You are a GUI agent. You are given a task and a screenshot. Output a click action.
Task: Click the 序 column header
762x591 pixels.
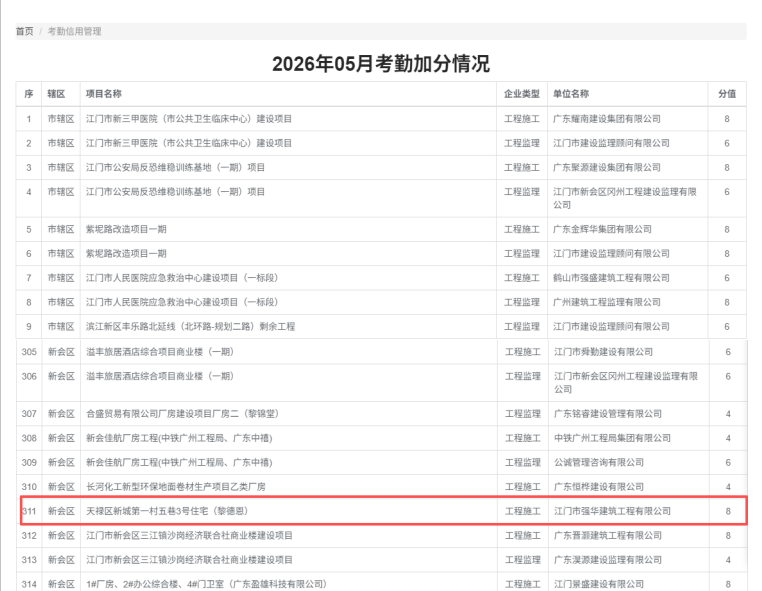[29, 94]
